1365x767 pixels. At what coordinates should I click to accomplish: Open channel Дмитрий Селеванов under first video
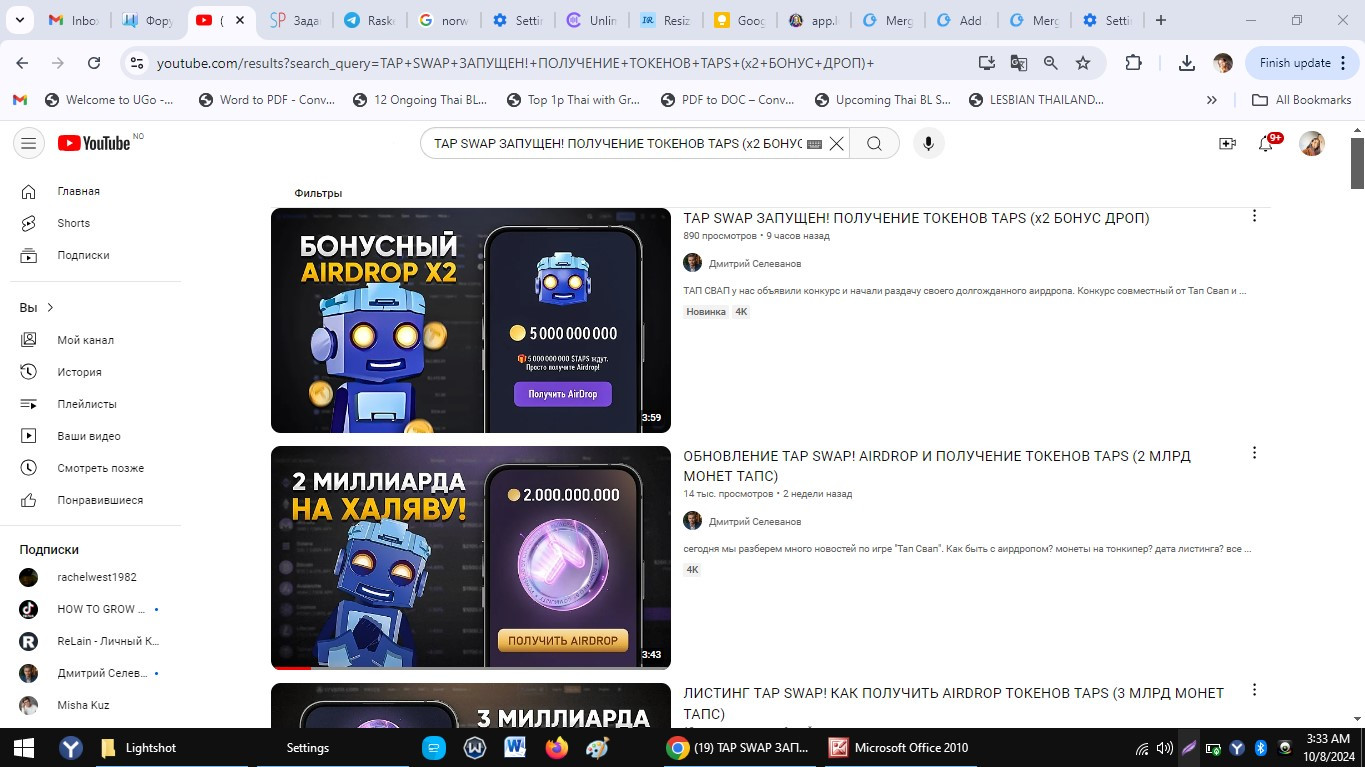click(754, 264)
